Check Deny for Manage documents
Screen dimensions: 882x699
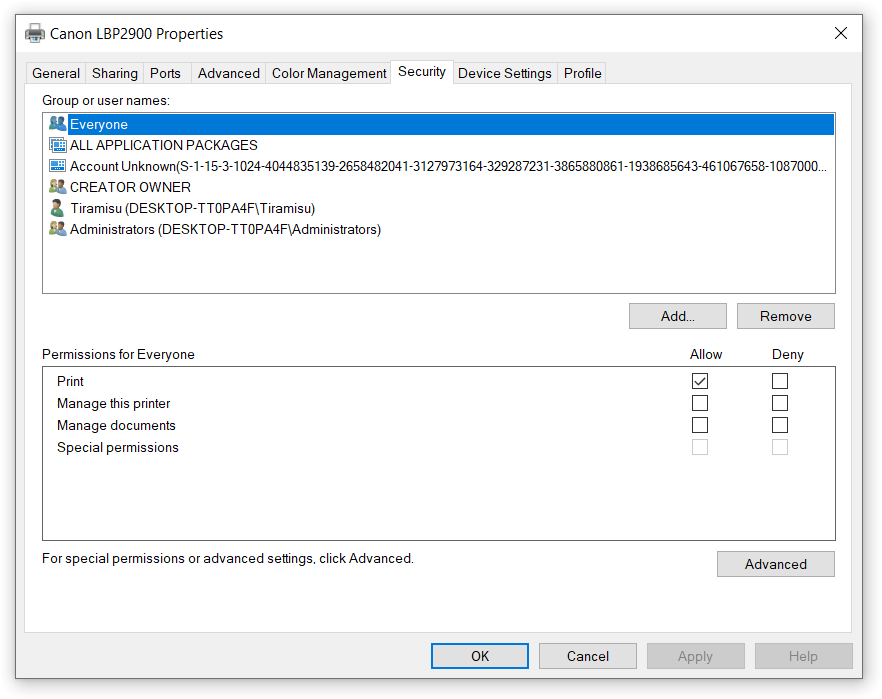[780, 425]
